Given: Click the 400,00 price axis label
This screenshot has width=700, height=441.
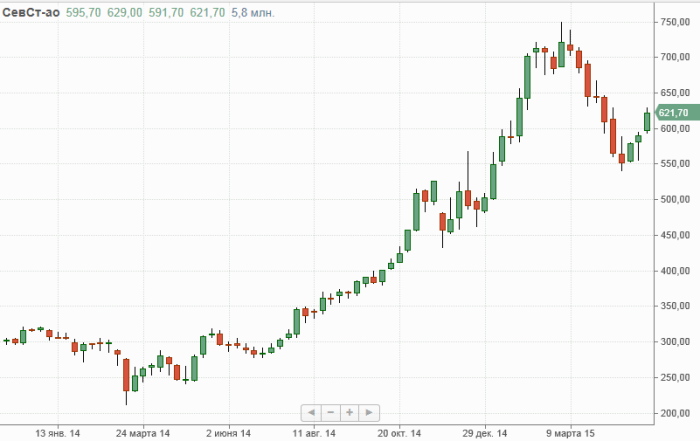Looking at the screenshot, I should pyautogui.click(x=675, y=271).
